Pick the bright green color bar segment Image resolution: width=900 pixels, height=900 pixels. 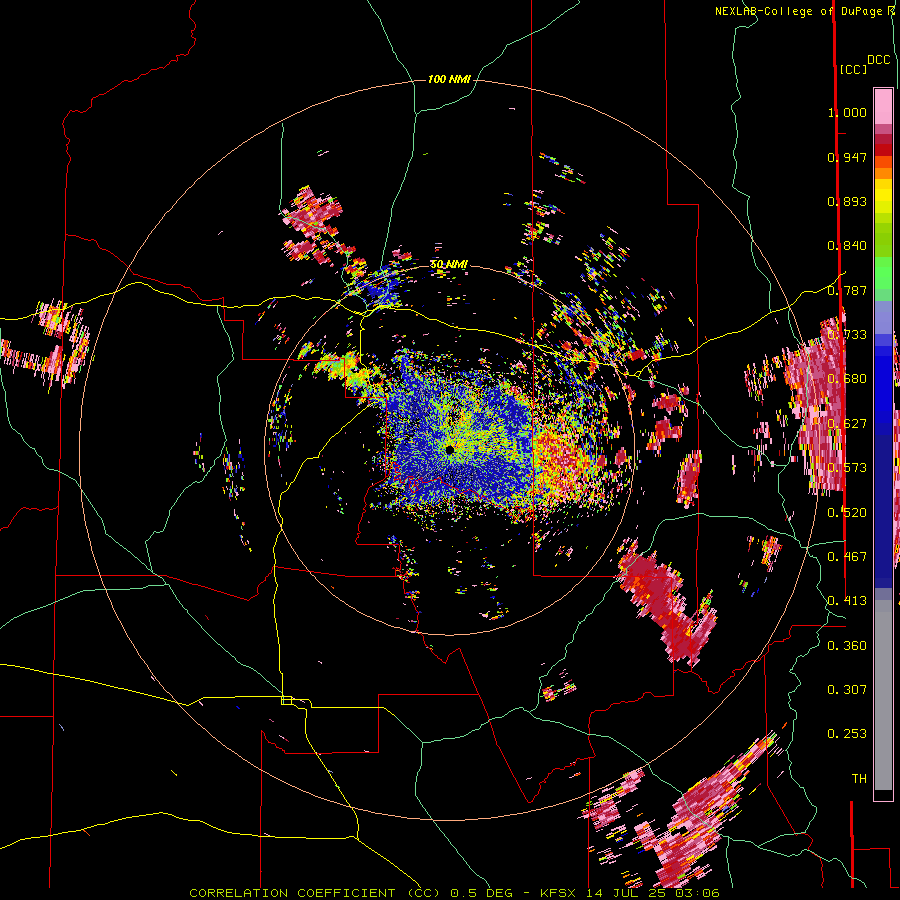(883, 272)
